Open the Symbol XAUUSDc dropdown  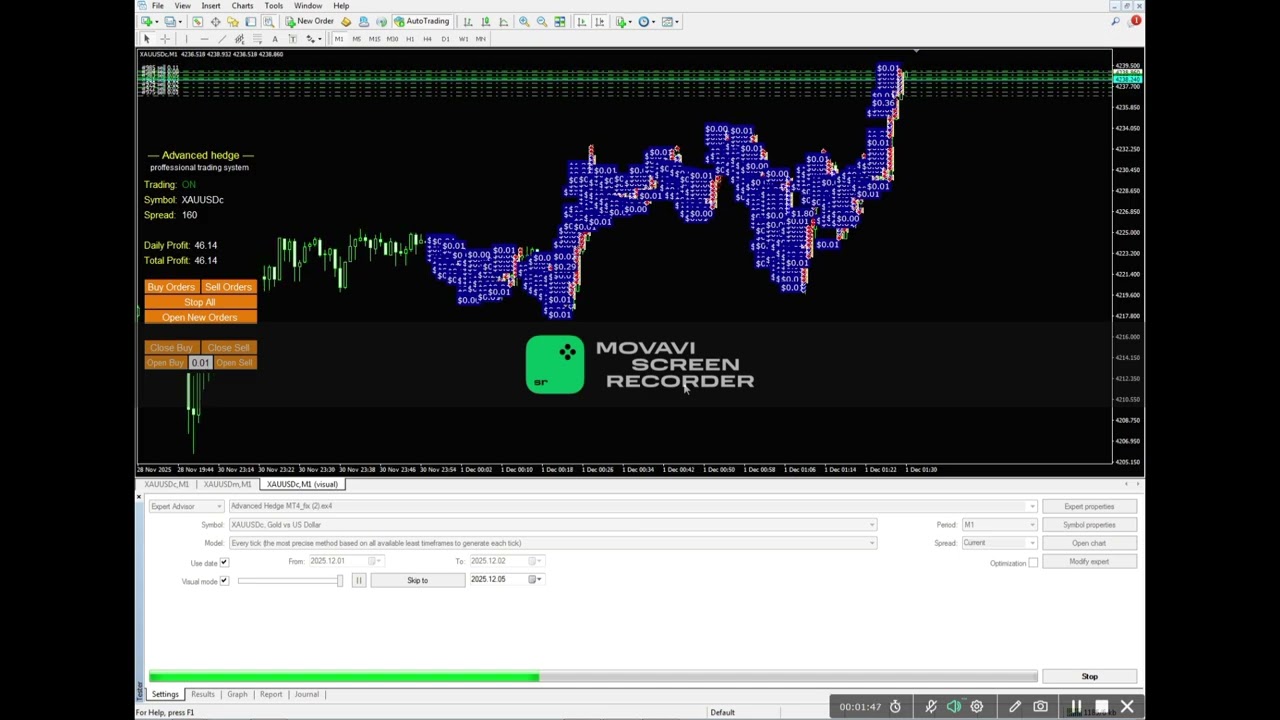(872, 525)
